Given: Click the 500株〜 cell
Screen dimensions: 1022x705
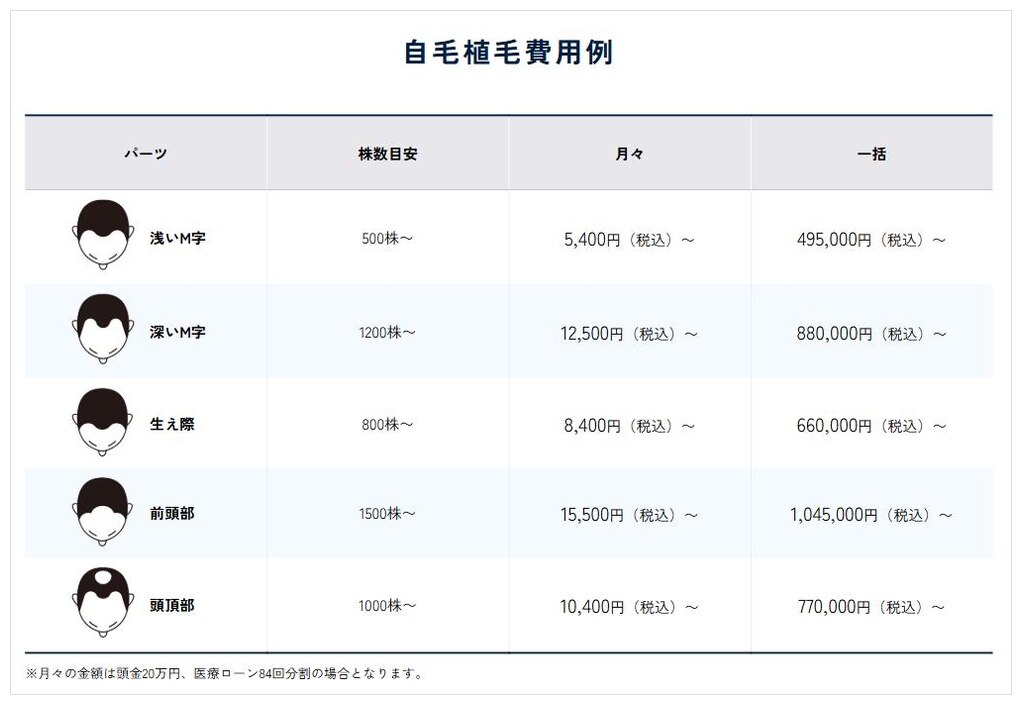Looking at the screenshot, I should [x=388, y=238].
